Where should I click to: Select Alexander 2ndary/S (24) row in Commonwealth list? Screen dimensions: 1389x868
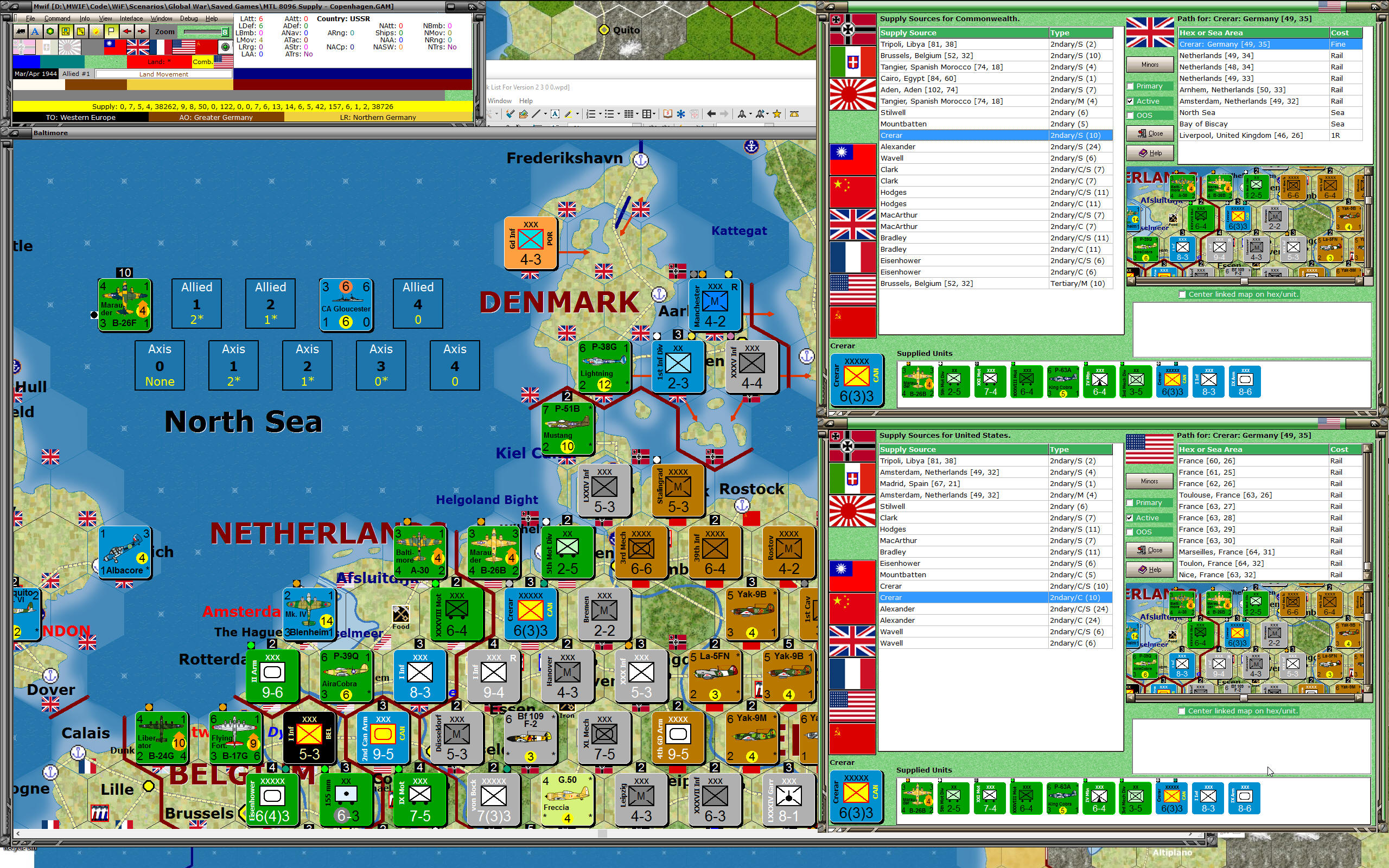pyautogui.click(x=996, y=147)
